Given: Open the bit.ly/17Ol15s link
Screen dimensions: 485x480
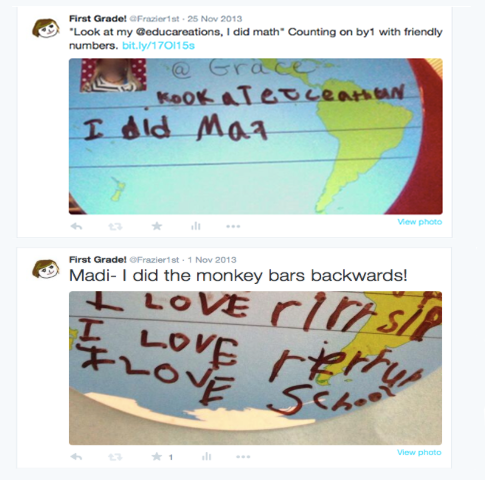Looking at the screenshot, I should pos(158,45).
